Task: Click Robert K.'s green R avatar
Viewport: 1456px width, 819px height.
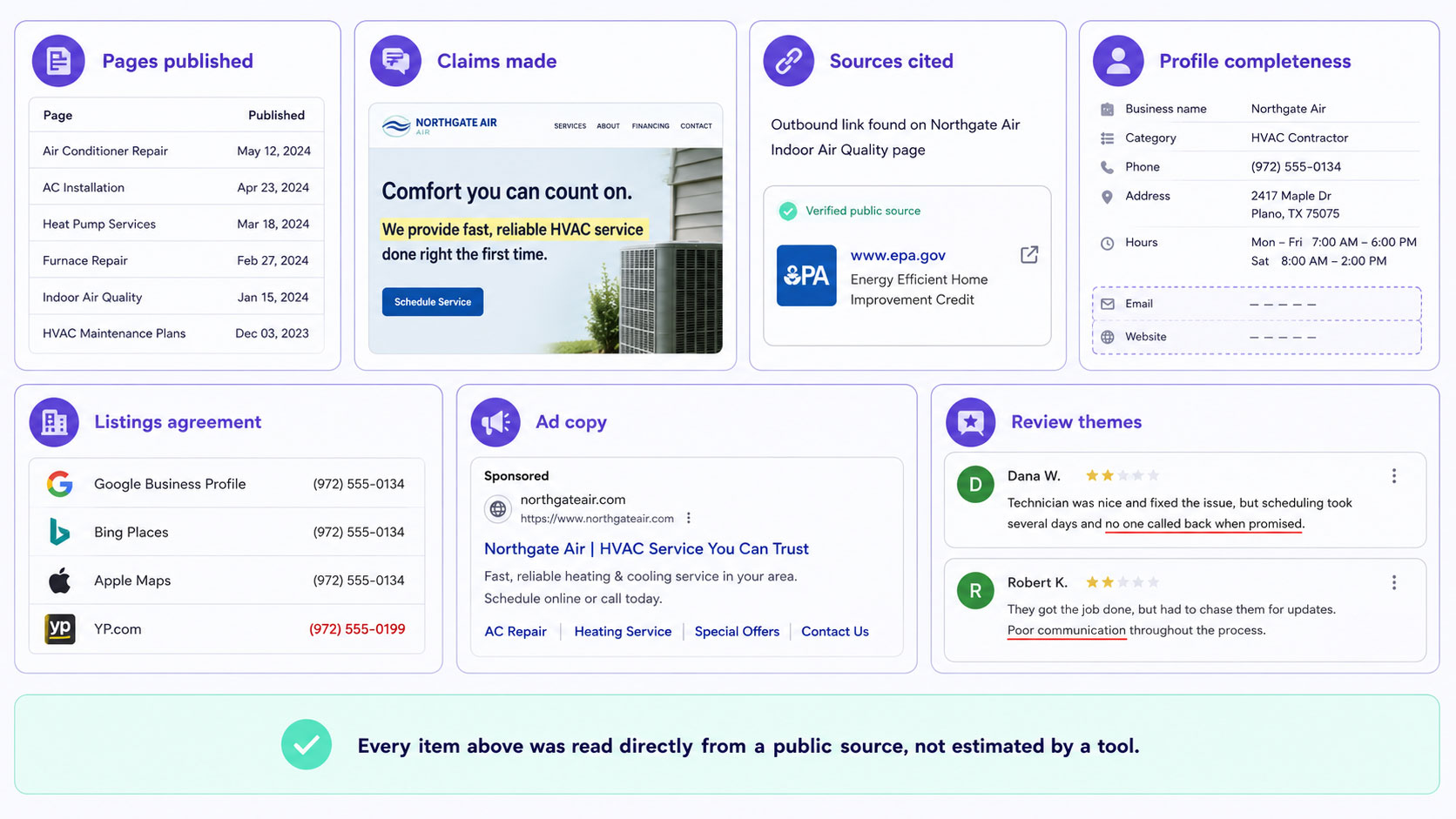Action: pyautogui.click(x=975, y=591)
